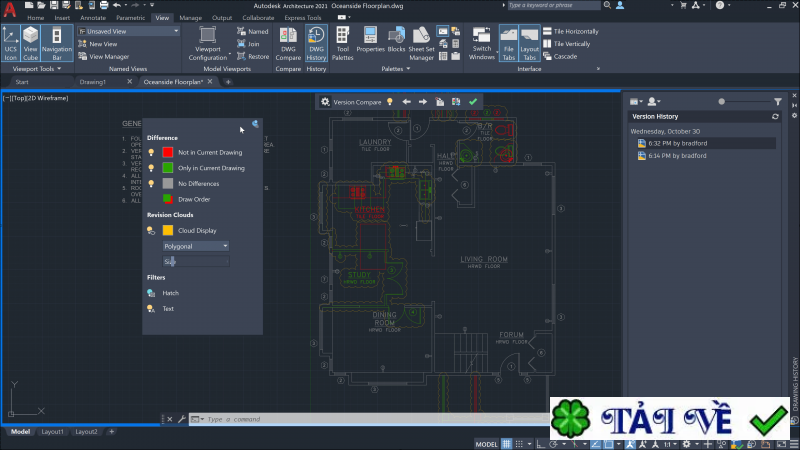
Task: Toggle the Hatch filter
Action: (150, 293)
